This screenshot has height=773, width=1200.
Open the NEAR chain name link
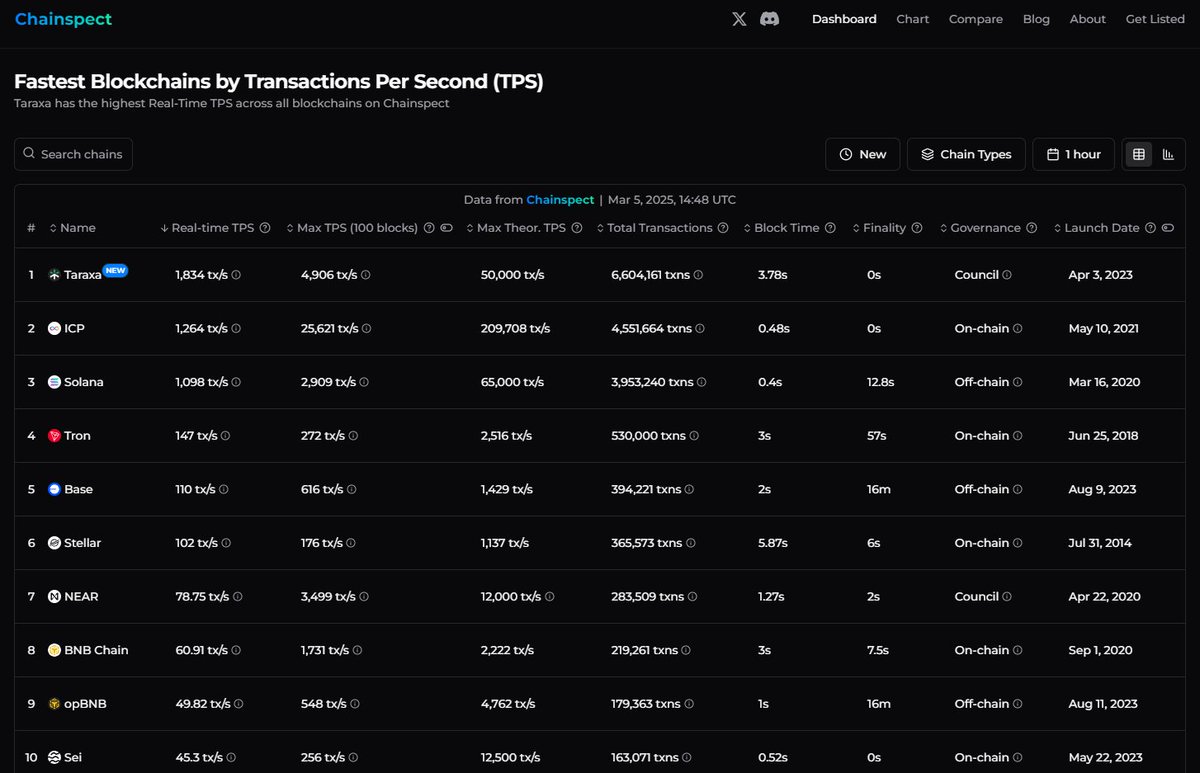pyautogui.click(x=81, y=597)
